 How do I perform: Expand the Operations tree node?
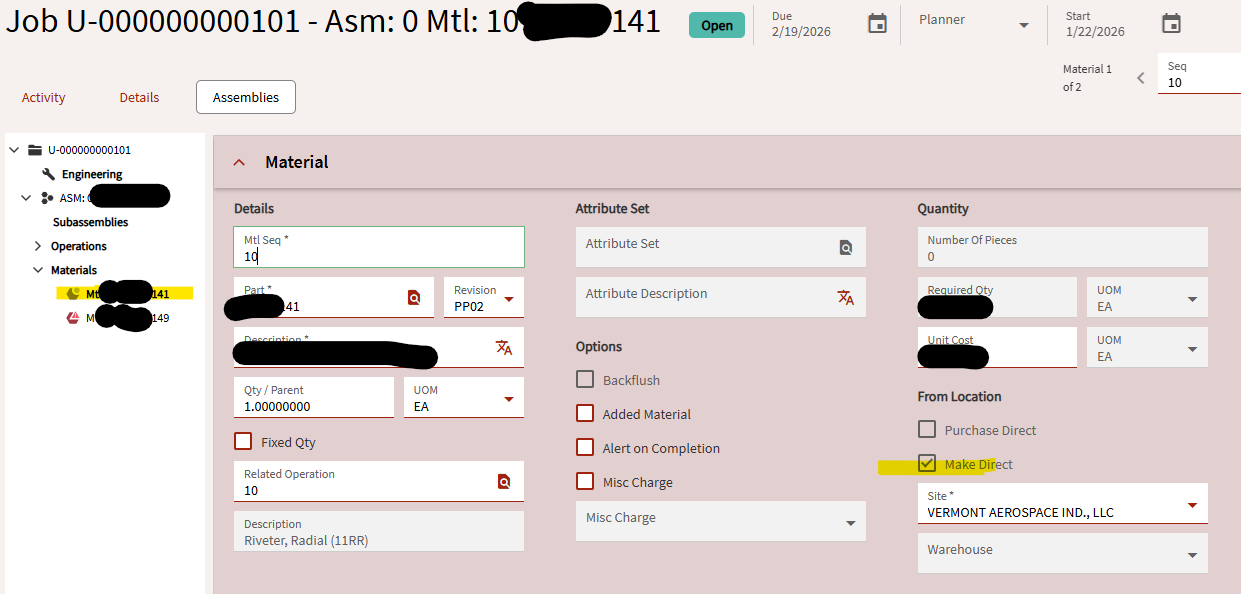tap(38, 246)
